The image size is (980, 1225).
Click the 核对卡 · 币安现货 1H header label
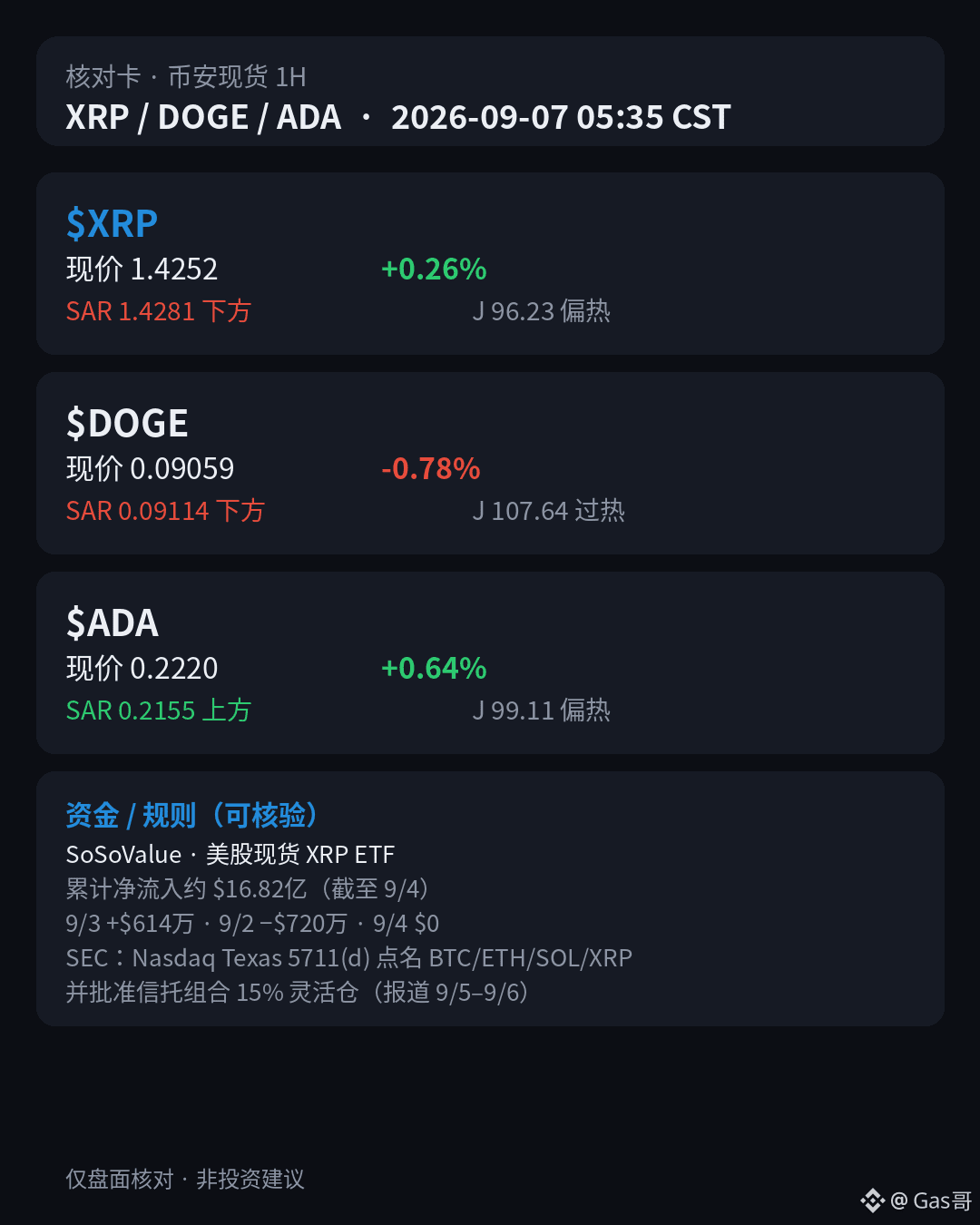point(186,77)
